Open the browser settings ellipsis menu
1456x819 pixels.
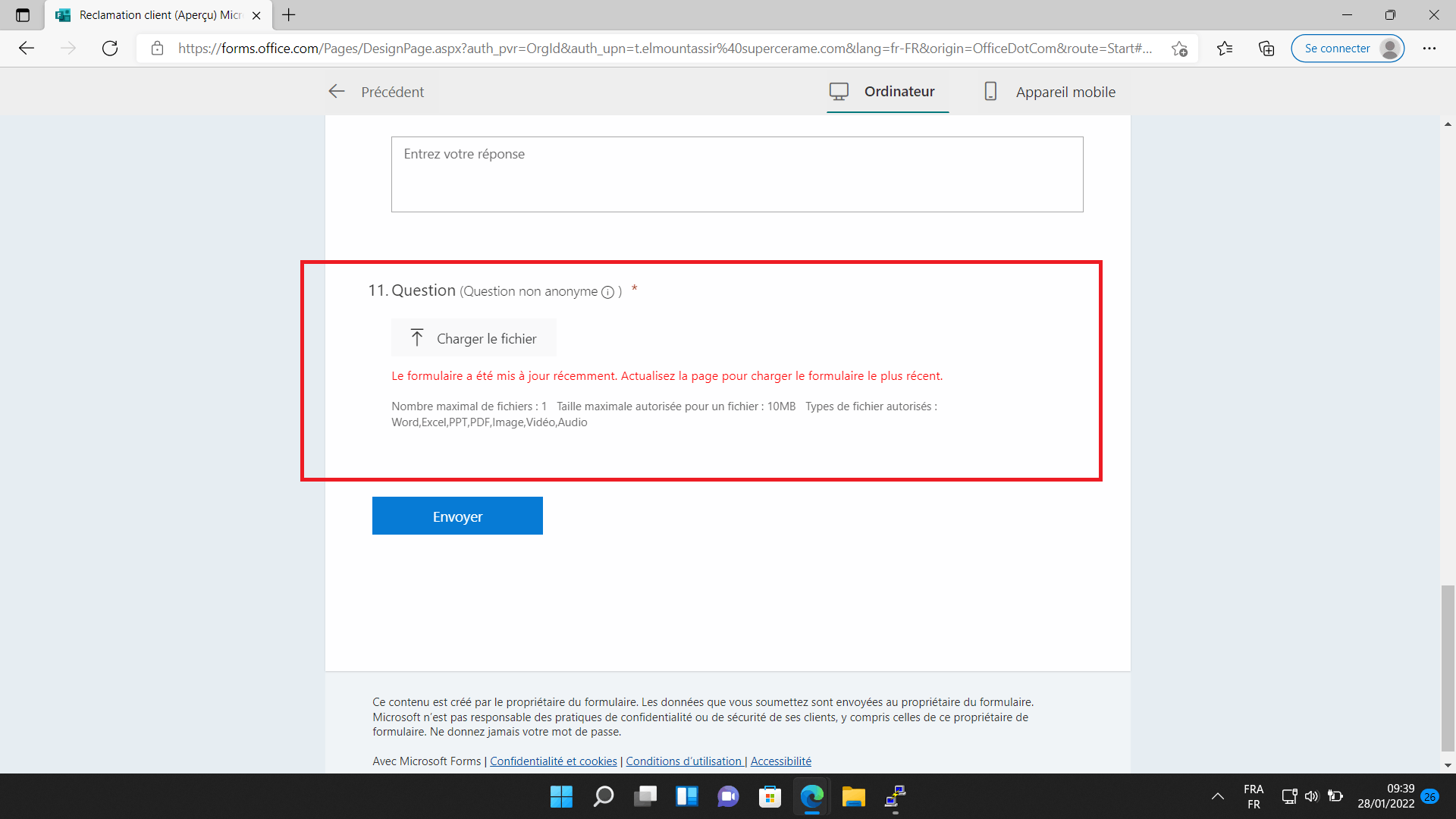coord(1429,49)
